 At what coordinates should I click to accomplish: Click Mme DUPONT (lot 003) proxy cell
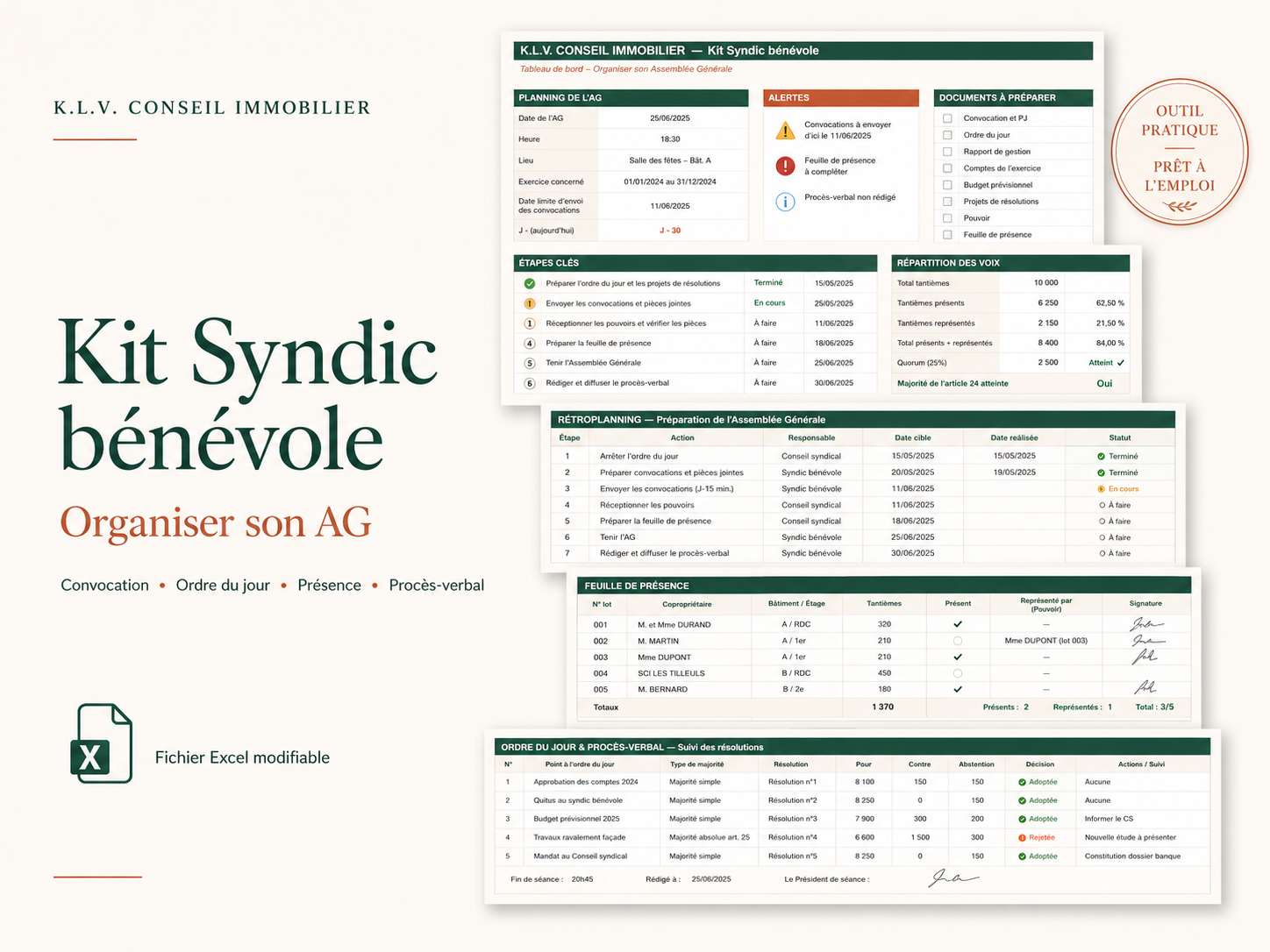click(1045, 641)
